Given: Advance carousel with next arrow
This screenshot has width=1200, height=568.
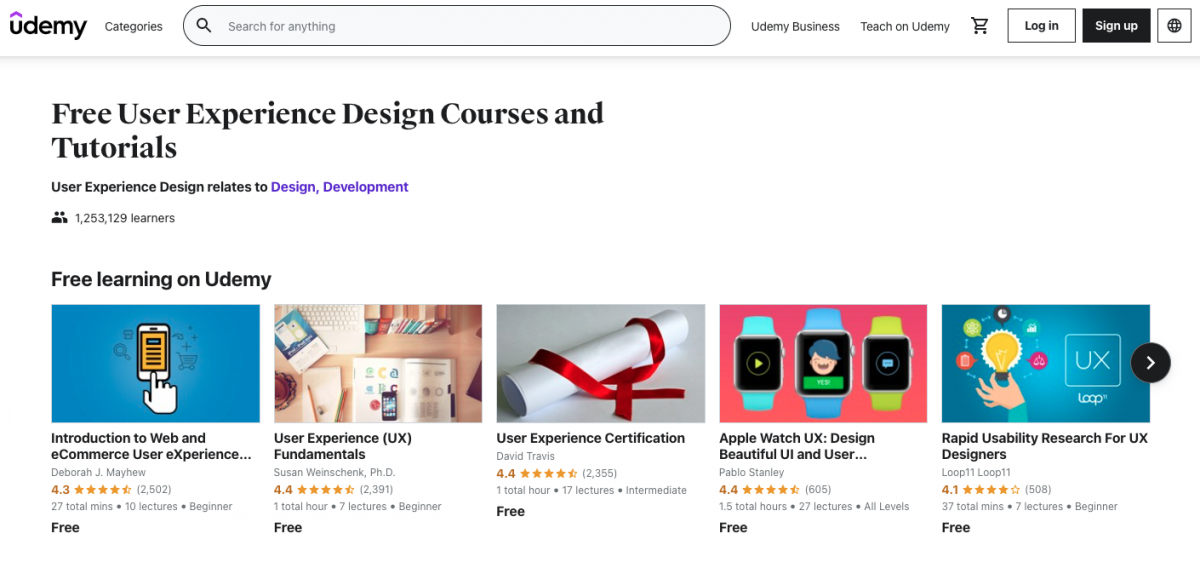Looking at the screenshot, I should 1150,363.
